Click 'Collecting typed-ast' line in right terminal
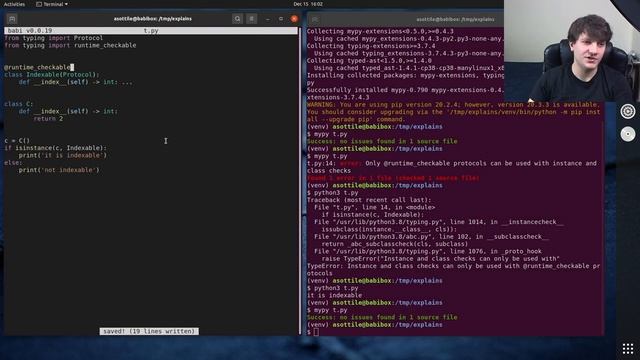Viewport: 640px width, 360px height. 369,61
